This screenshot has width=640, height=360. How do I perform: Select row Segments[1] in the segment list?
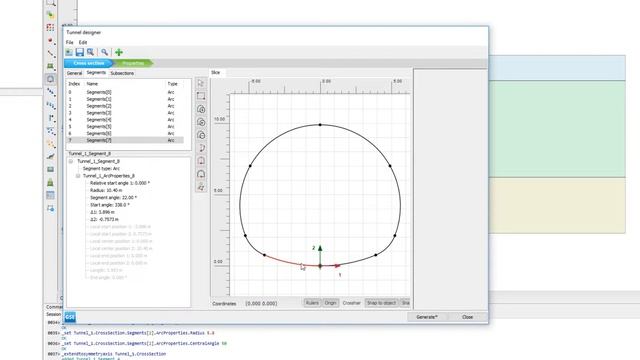click(125, 99)
